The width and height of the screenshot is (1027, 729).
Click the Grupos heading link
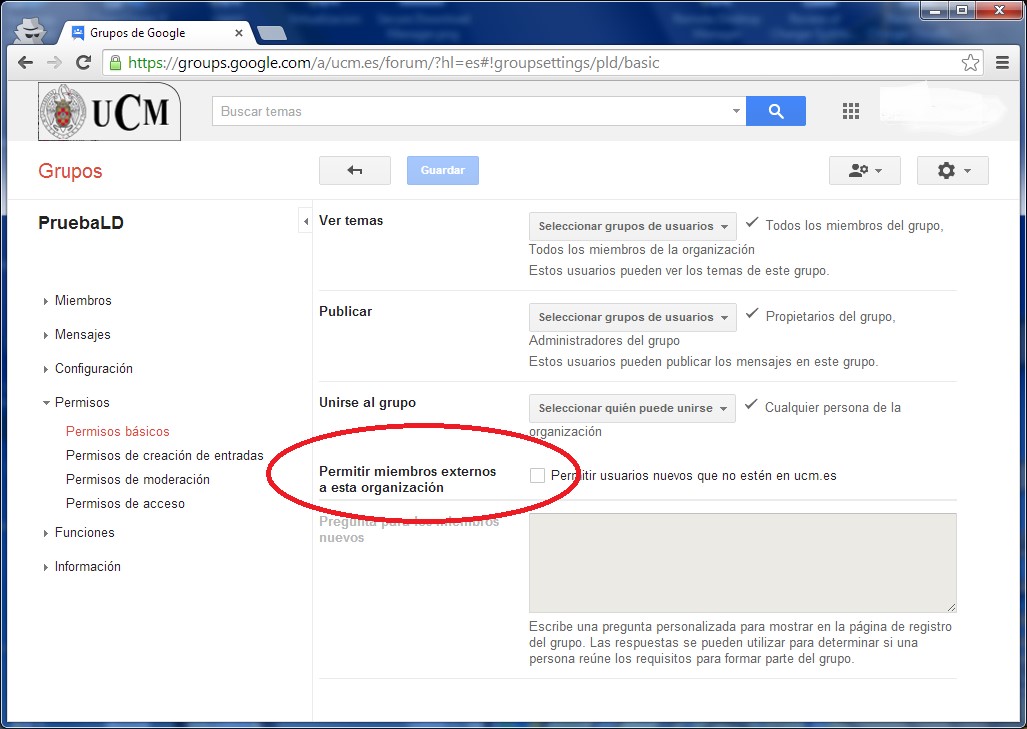click(x=70, y=171)
